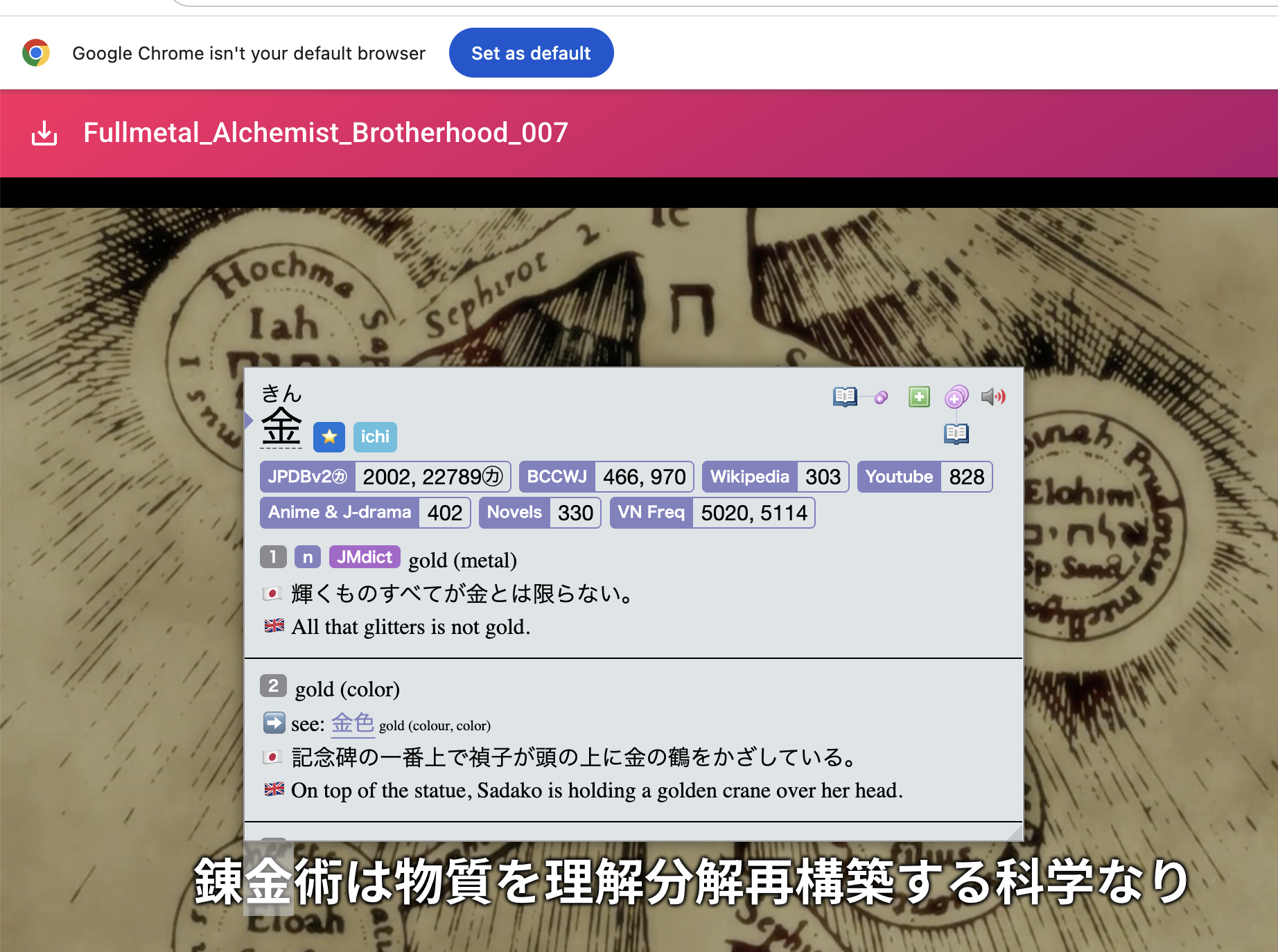Click the triangle marker left of 金 entry
1278x952 pixels.
[249, 421]
